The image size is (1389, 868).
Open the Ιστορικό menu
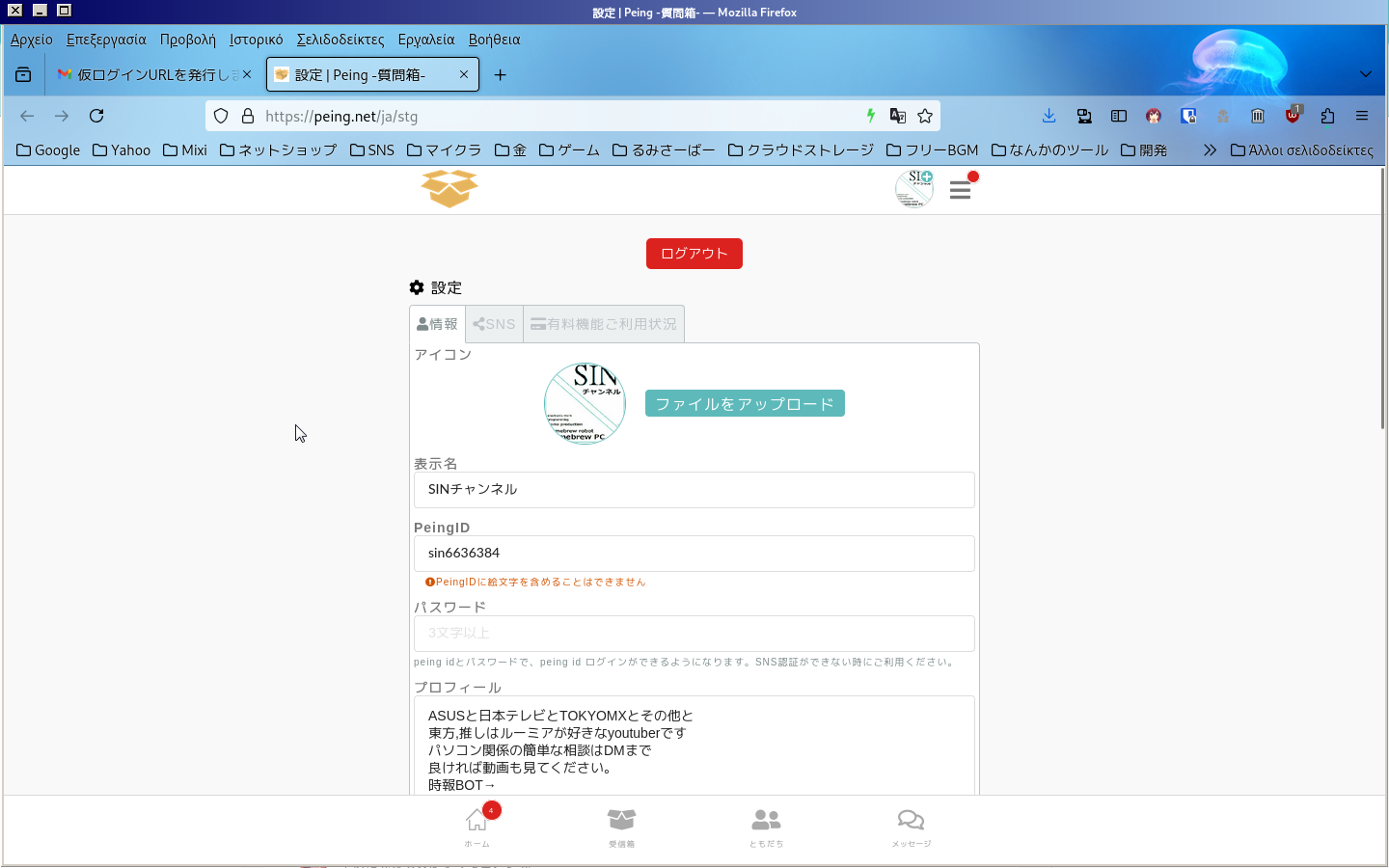(x=256, y=40)
